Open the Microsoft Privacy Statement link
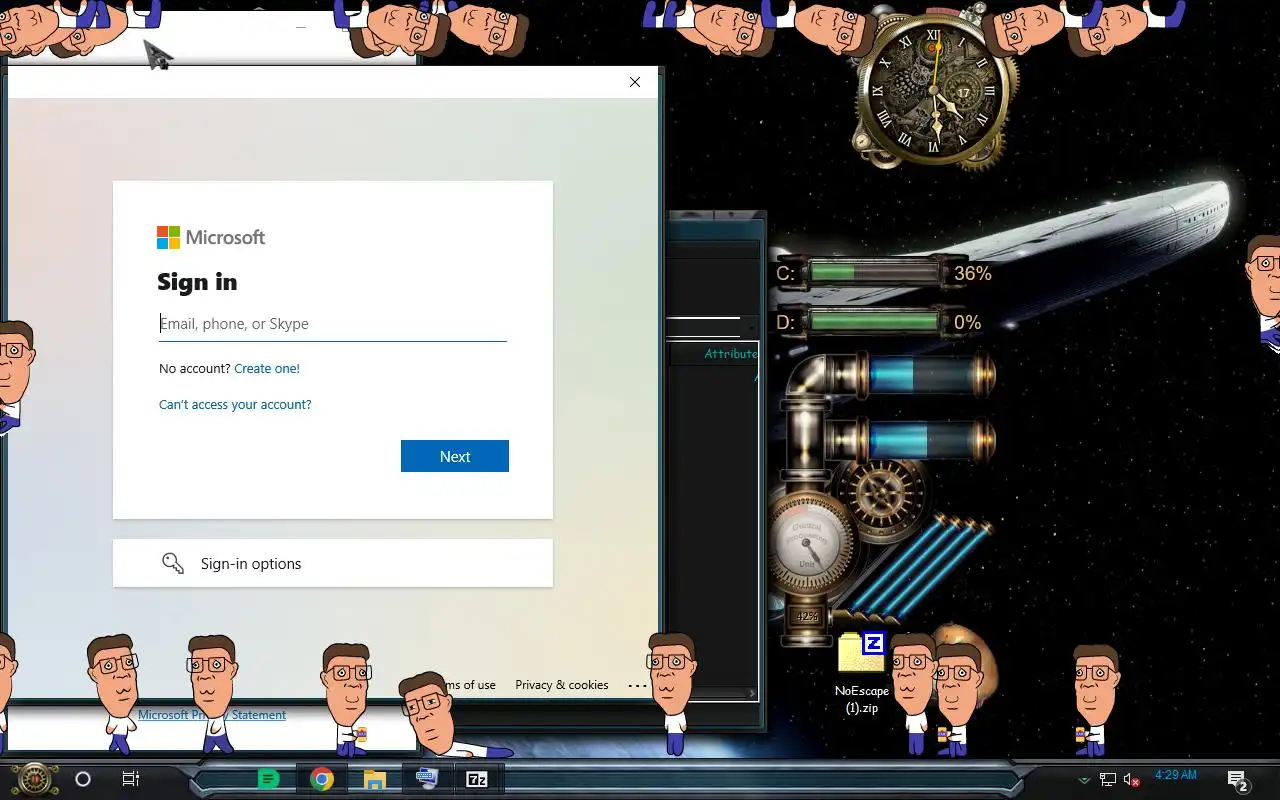 pyautogui.click(x=212, y=715)
